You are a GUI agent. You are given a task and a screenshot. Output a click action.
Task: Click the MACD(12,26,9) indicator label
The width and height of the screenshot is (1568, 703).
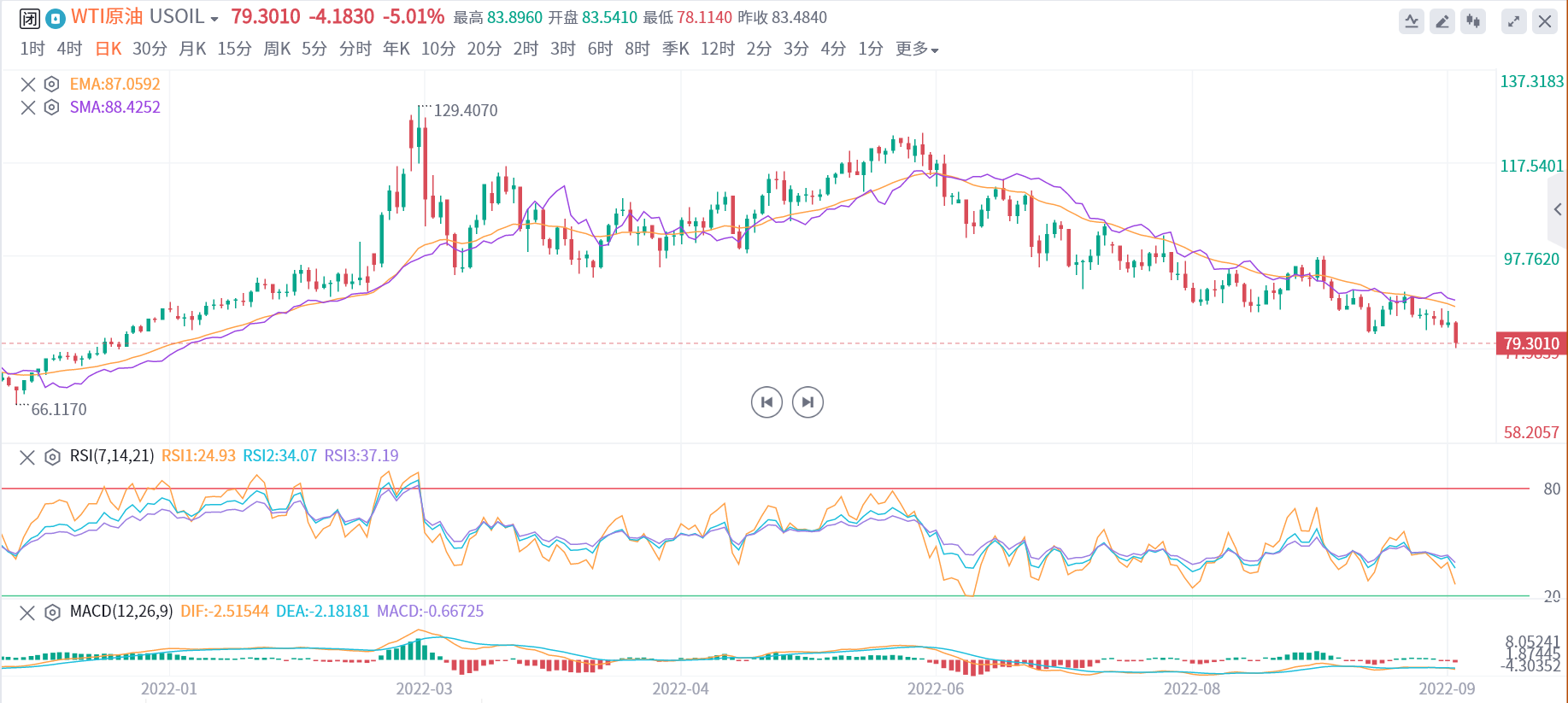121,612
